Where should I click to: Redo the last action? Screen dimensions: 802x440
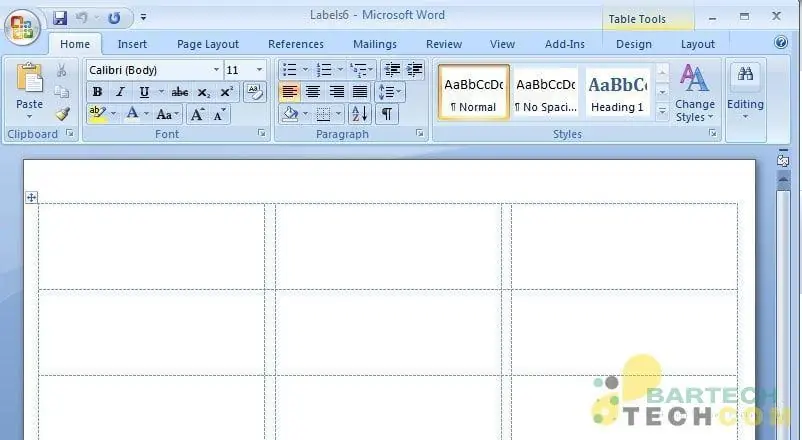tap(114, 18)
